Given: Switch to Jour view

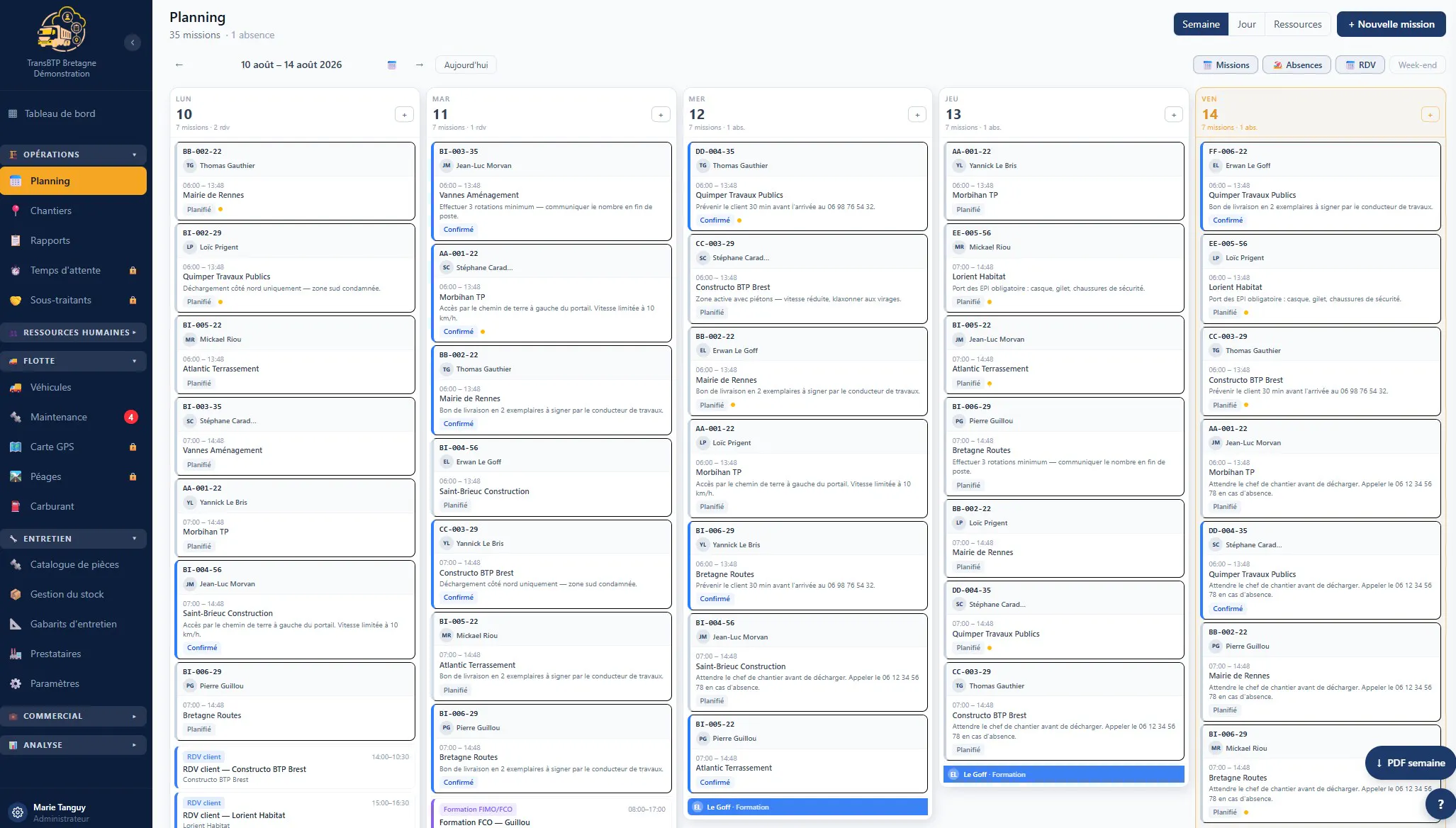Looking at the screenshot, I should [1246, 24].
